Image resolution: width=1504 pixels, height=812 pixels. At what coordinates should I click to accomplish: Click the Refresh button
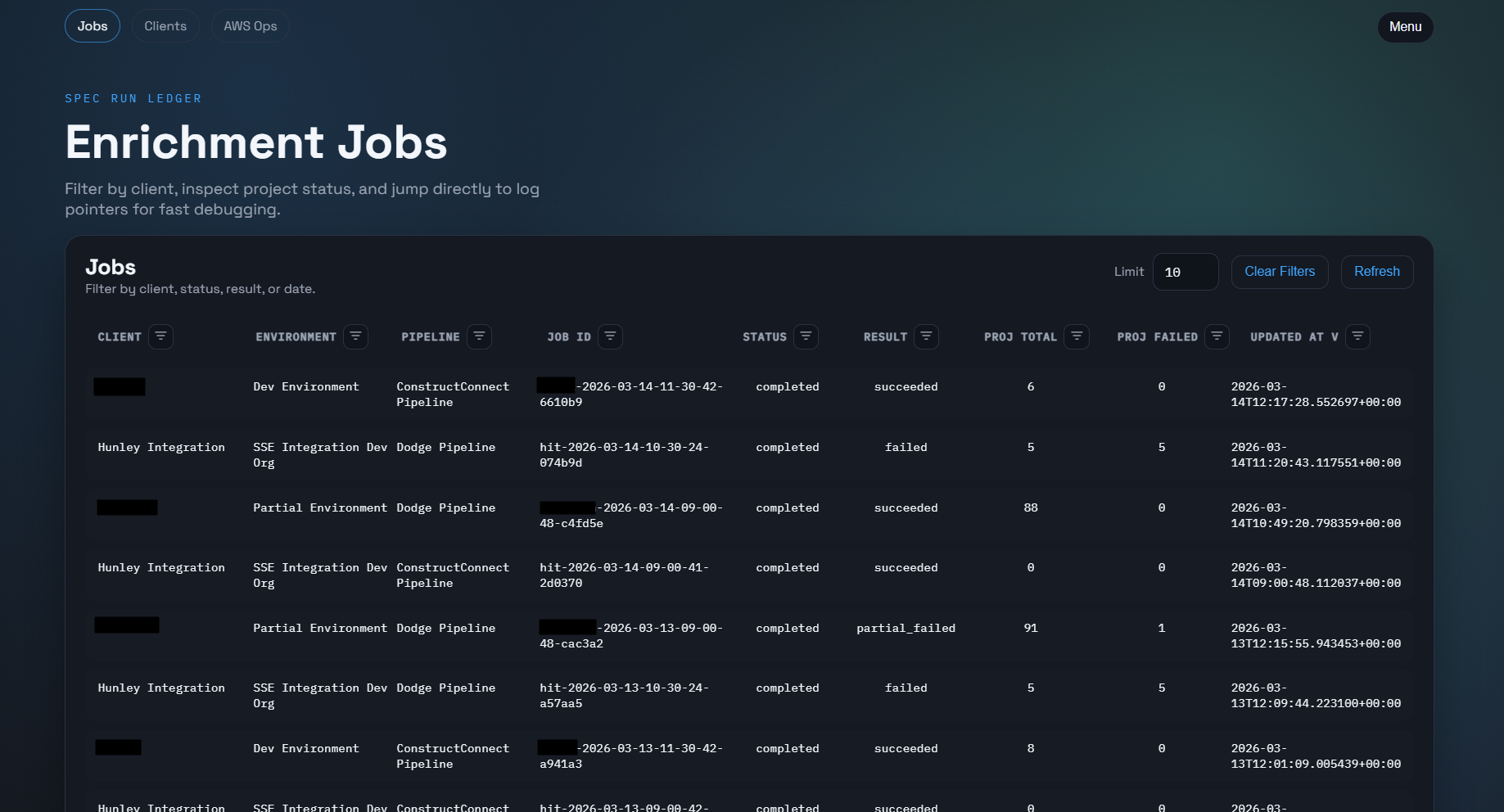[x=1377, y=272]
